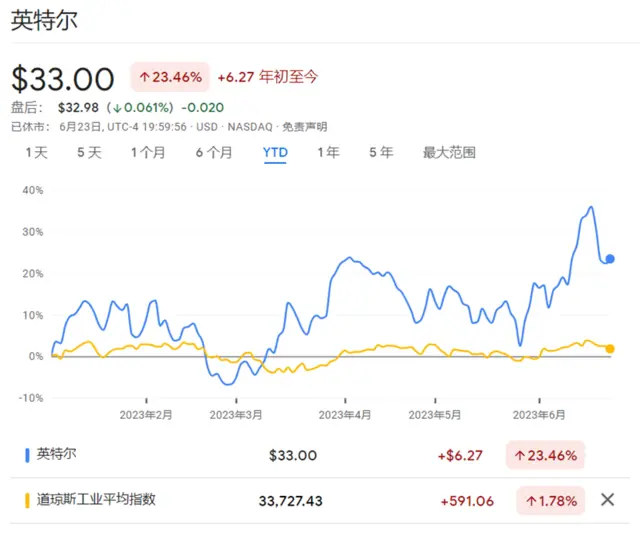Click the 2023年3月 axis label

(236, 415)
